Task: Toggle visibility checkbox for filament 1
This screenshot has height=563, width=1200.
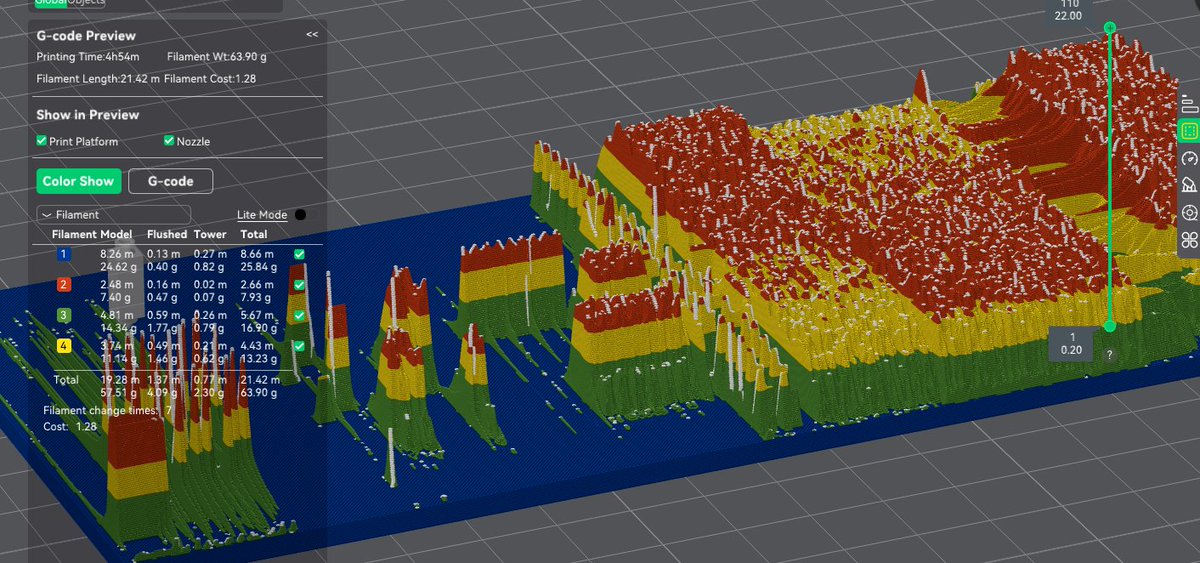Action: [x=298, y=254]
